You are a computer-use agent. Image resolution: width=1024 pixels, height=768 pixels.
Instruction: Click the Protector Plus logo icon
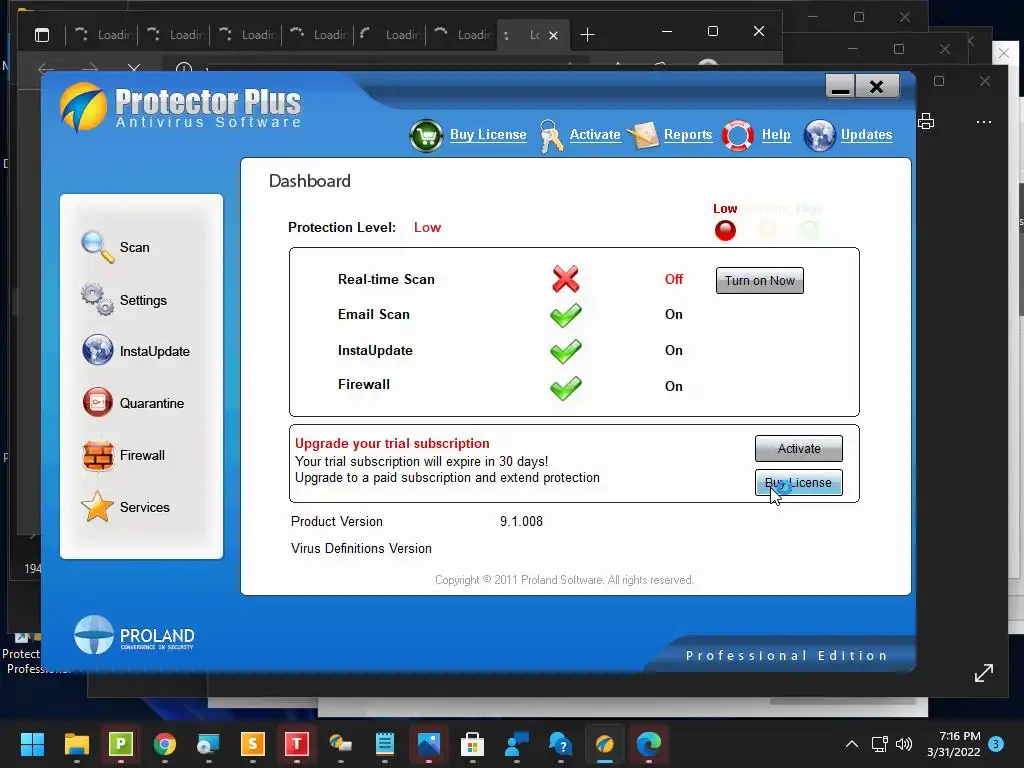84,106
